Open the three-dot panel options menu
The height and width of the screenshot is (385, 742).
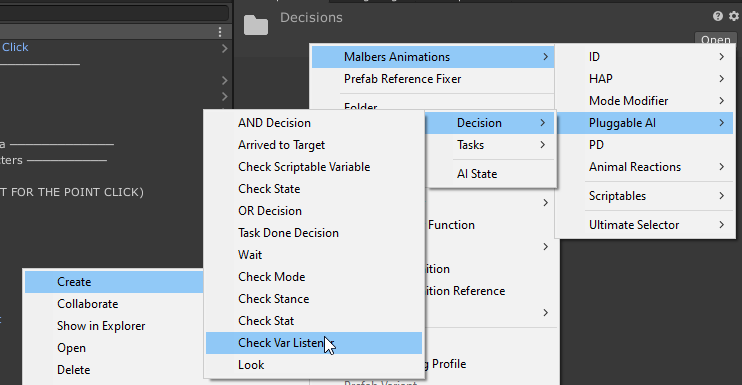coord(220,32)
